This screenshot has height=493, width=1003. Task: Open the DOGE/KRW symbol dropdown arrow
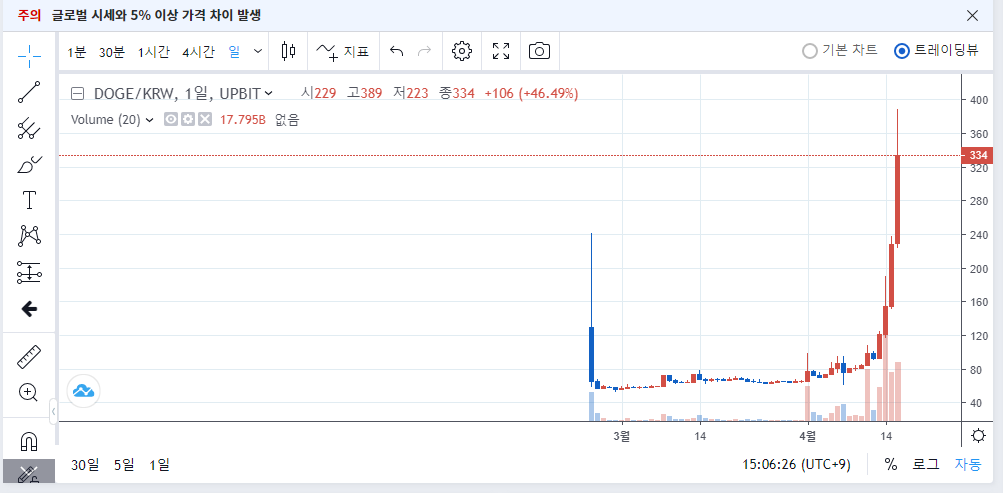point(269,93)
